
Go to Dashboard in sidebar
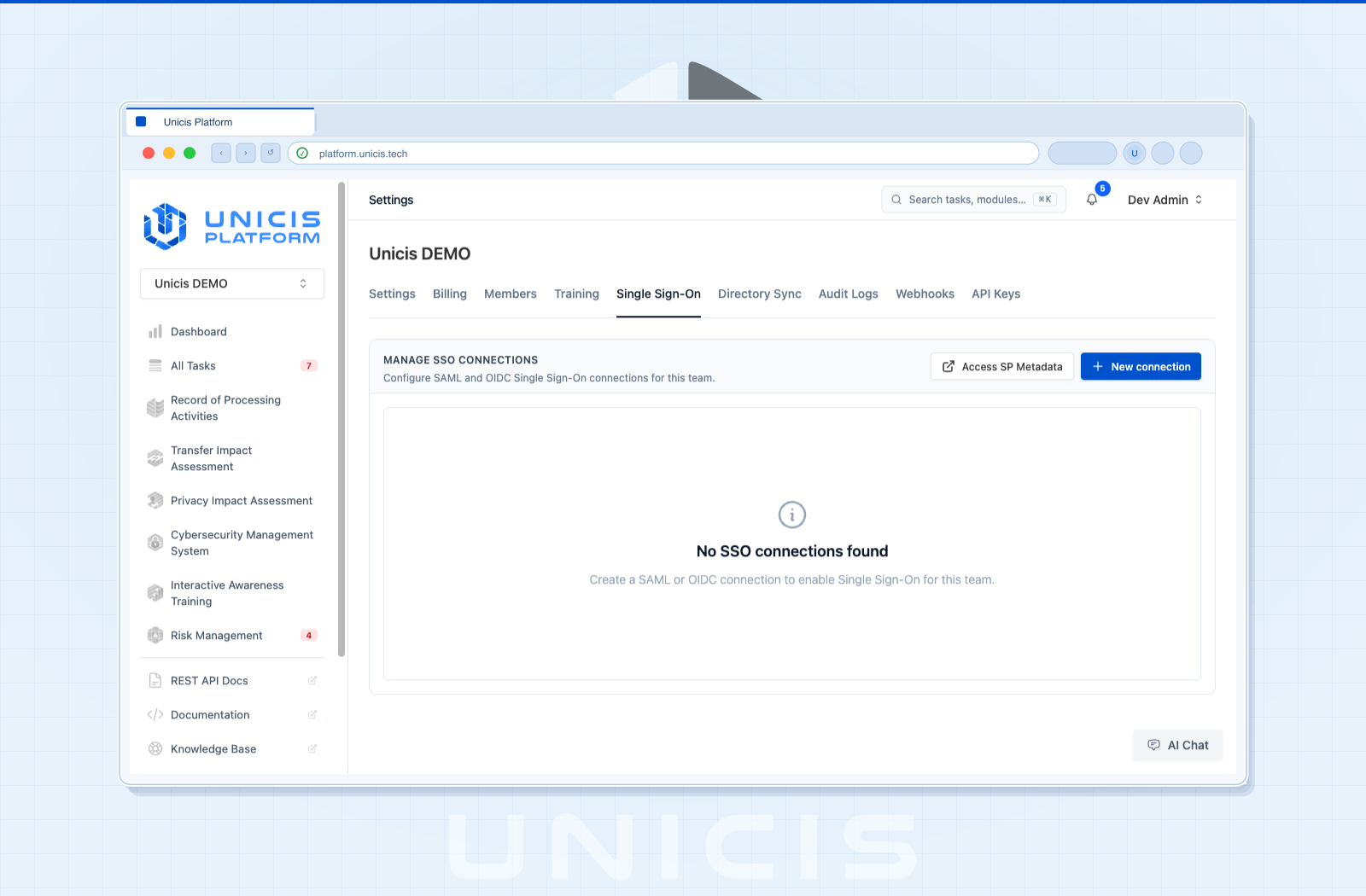click(232, 332)
